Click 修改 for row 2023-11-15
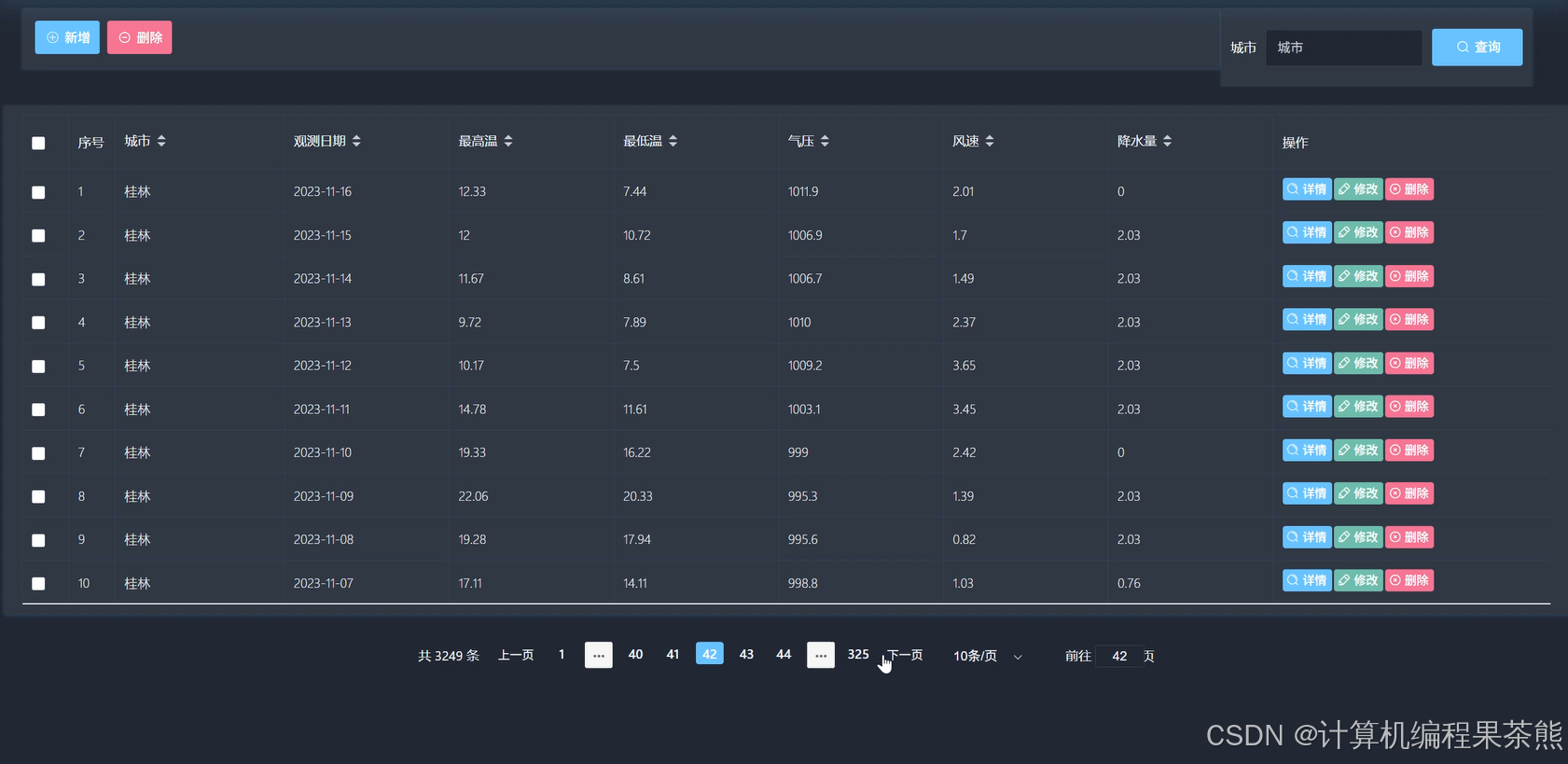 pyautogui.click(x=1358, y=232)
